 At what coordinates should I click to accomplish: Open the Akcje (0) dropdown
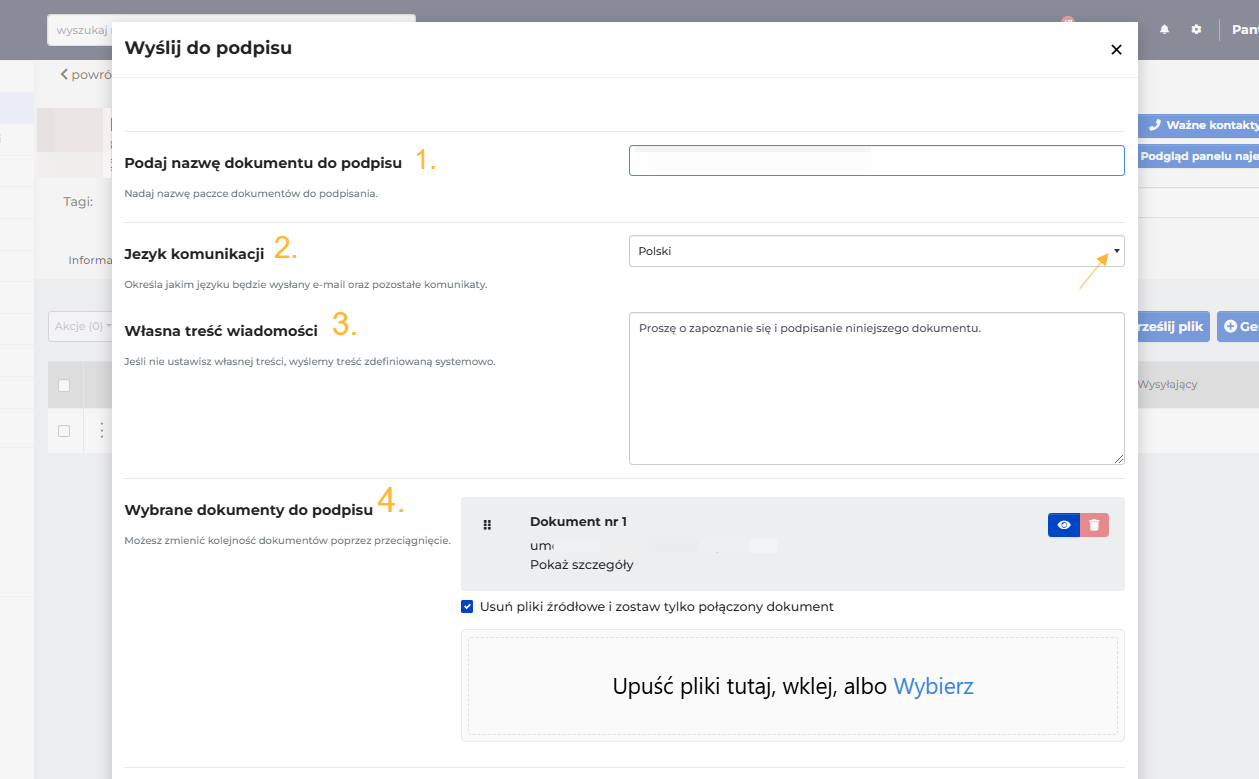click(x=80, y=326)
